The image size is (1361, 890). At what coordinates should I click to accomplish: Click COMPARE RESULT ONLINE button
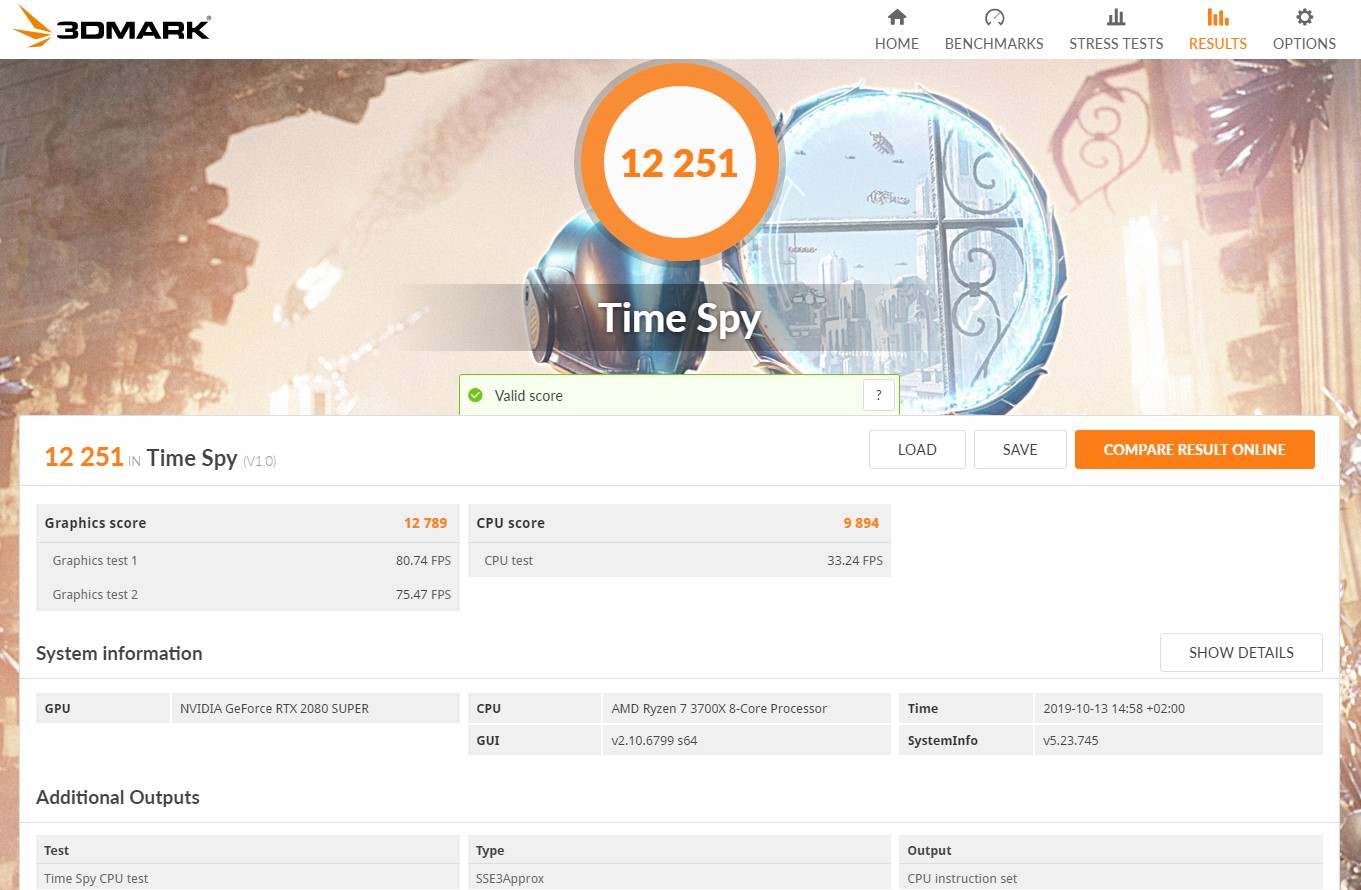[x=1194, y=450]
